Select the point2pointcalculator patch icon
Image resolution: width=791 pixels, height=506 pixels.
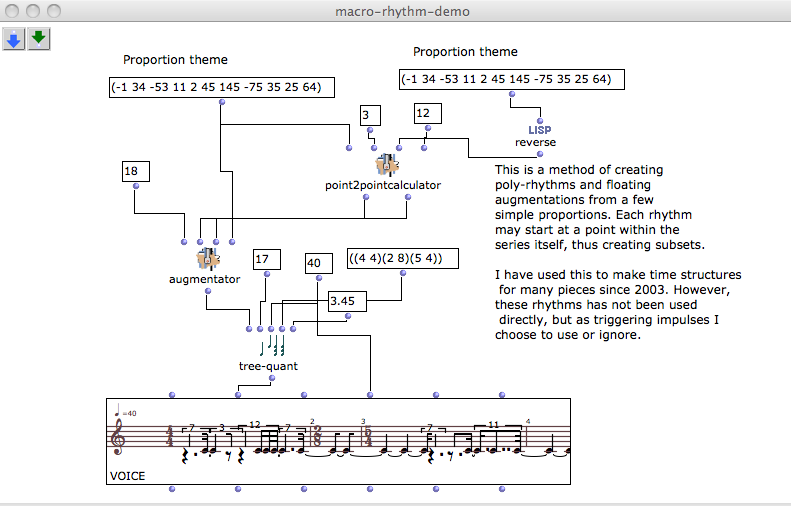coord(385,165)
